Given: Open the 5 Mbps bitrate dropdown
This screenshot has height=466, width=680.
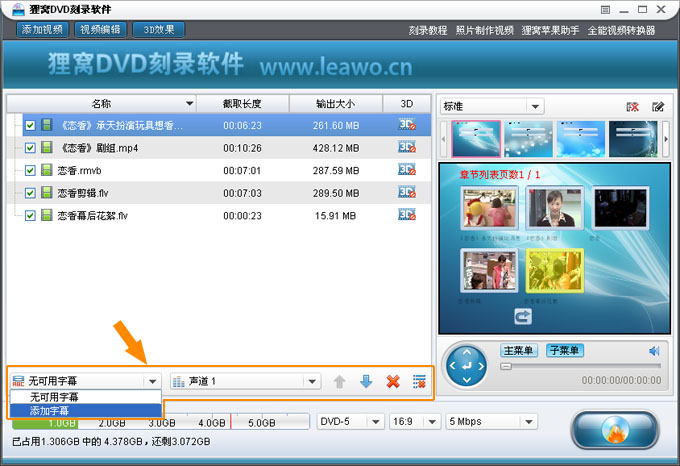Looking at the screenshot, I should (491, 421).
